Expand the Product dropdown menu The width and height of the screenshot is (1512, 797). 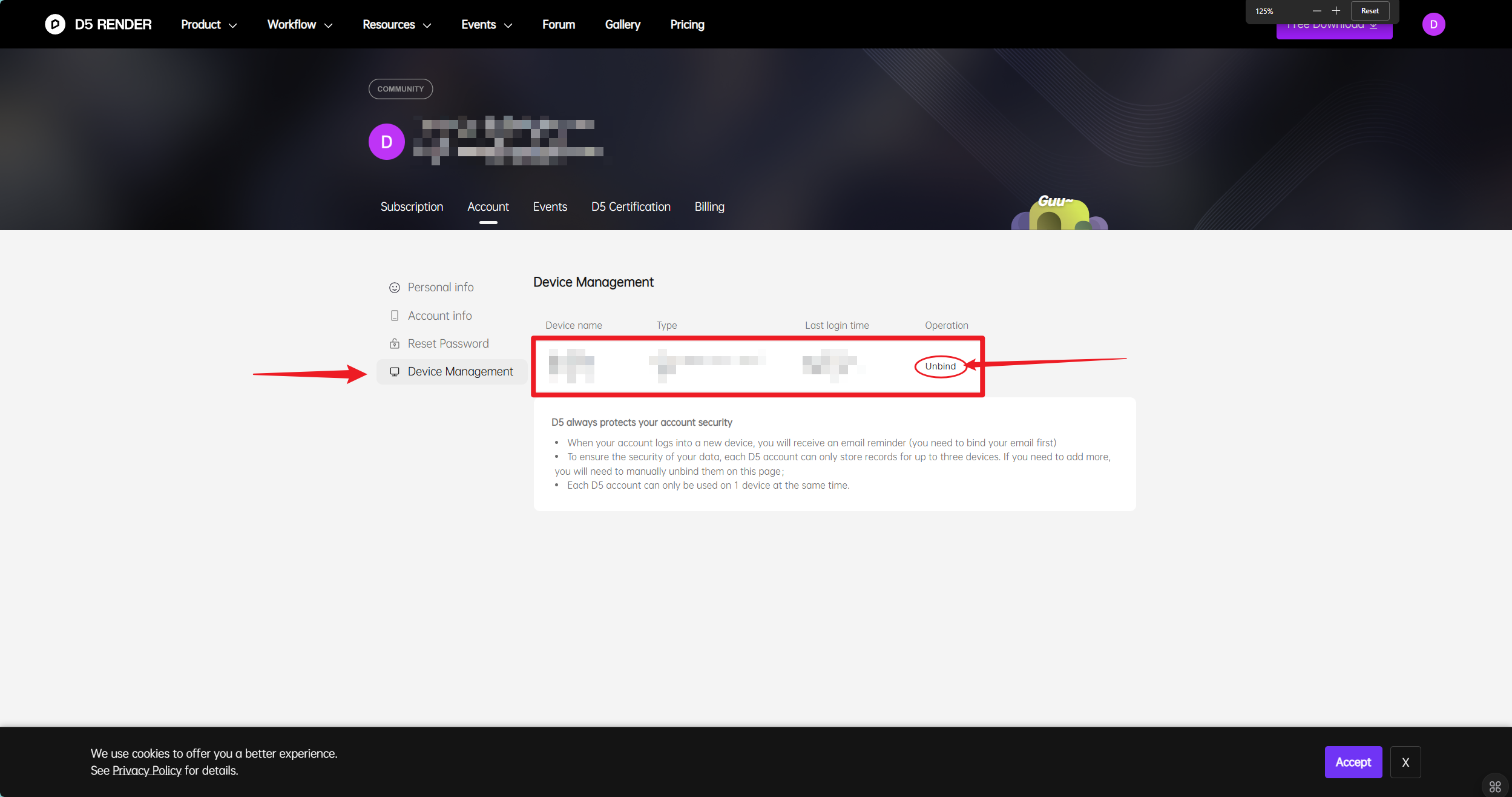[x=209, y=25]
